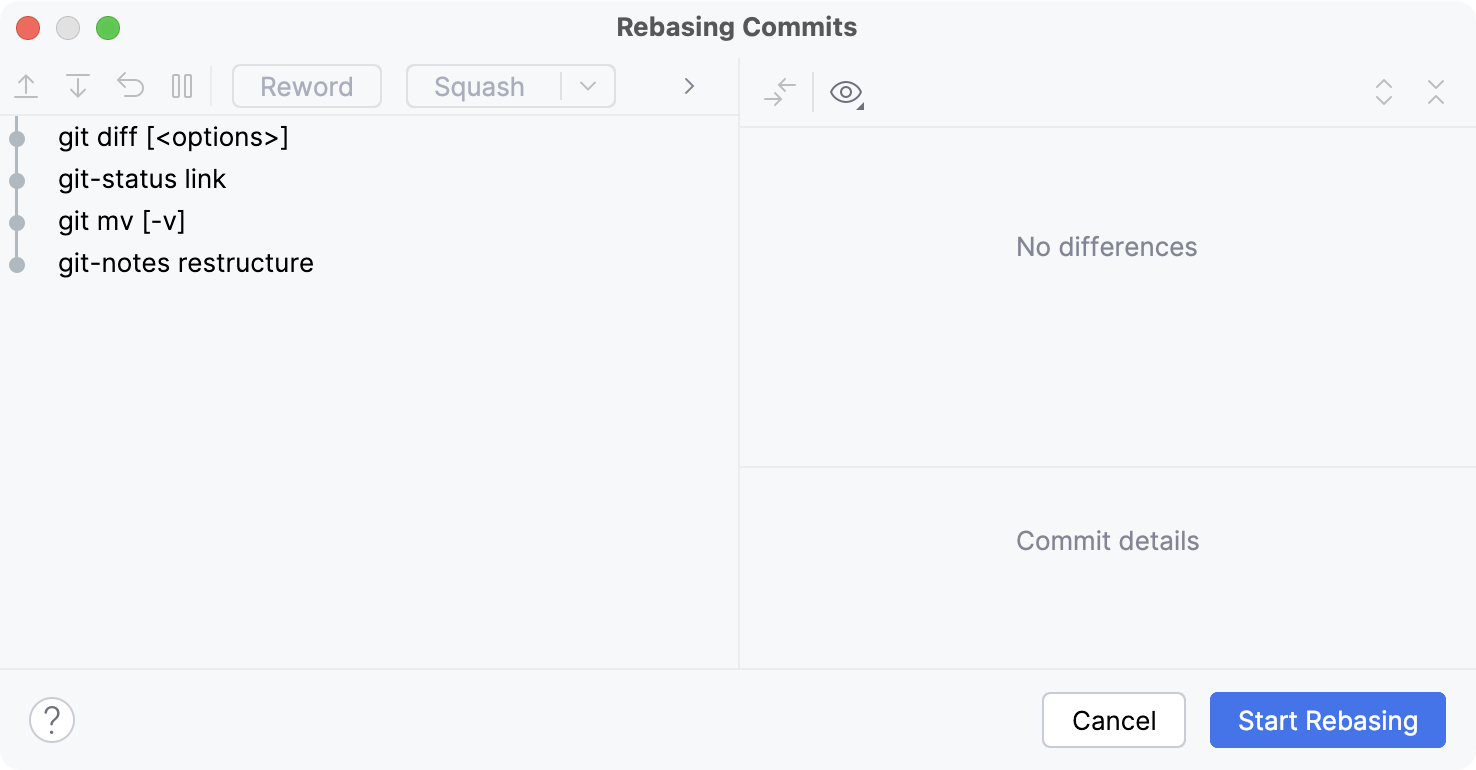Select the "git mv [-v]" commit
This screenshot has height=770, width=1476.
(x=121, y=221)
